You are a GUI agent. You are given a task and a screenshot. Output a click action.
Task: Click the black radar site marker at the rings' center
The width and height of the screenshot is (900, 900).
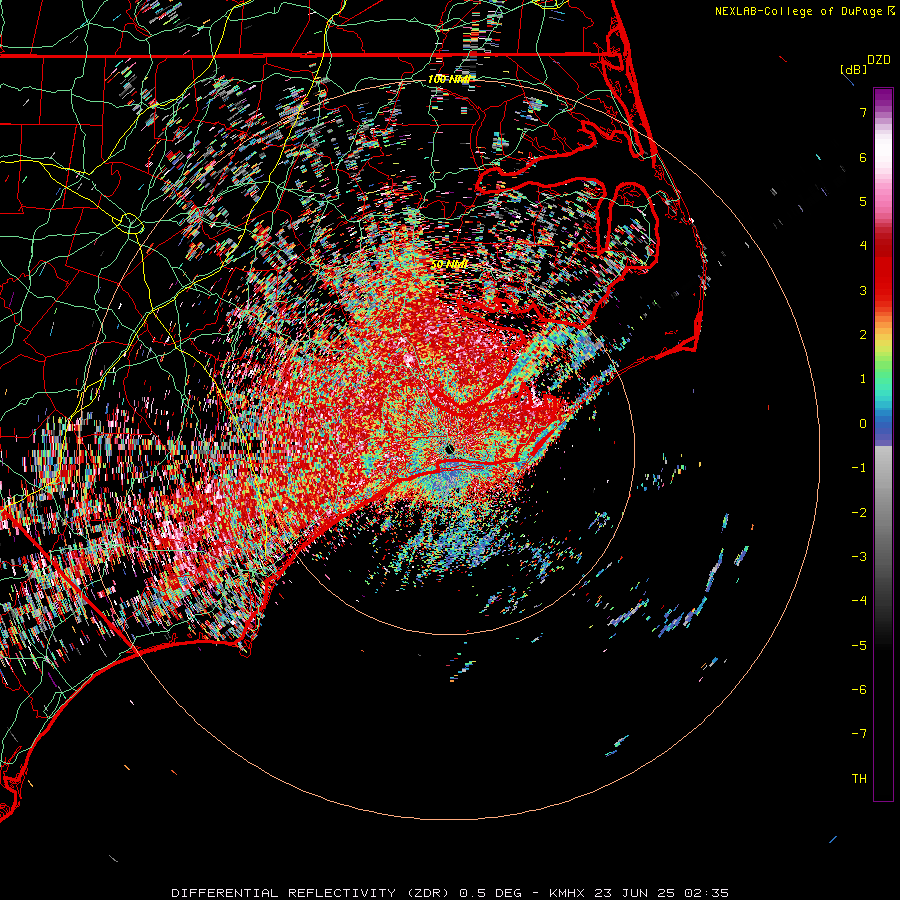tap(450, 449)
